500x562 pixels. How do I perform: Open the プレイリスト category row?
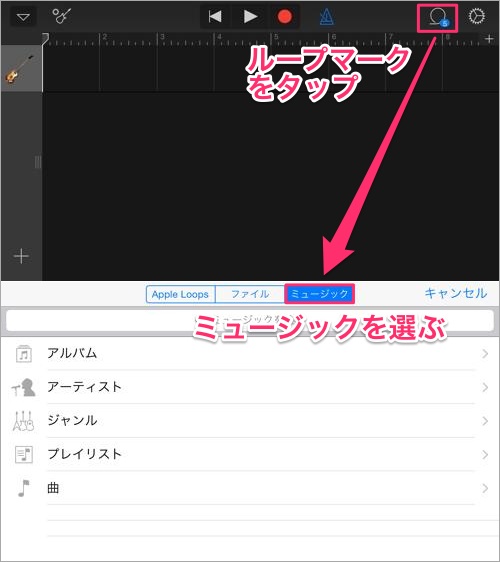click(250, 454)
